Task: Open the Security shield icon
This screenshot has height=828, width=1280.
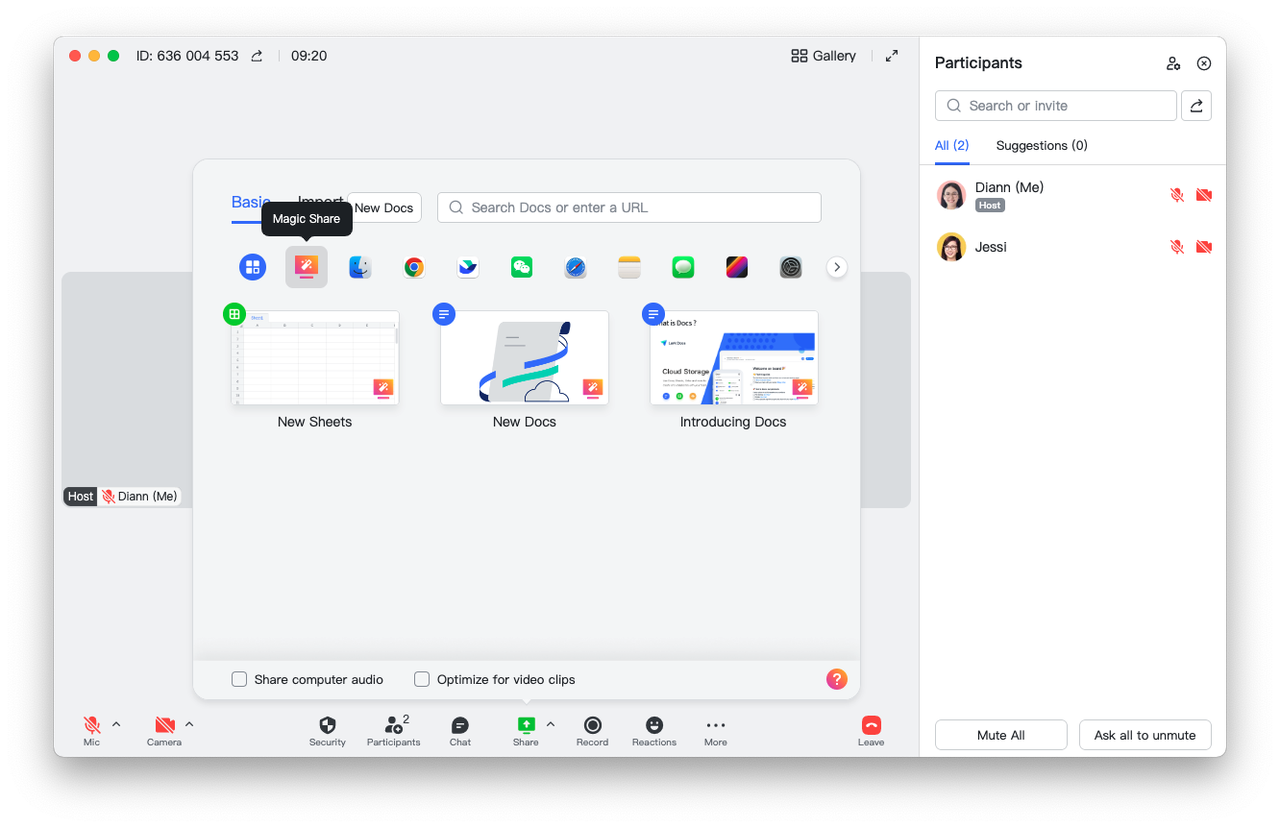Action: [327, 725]
